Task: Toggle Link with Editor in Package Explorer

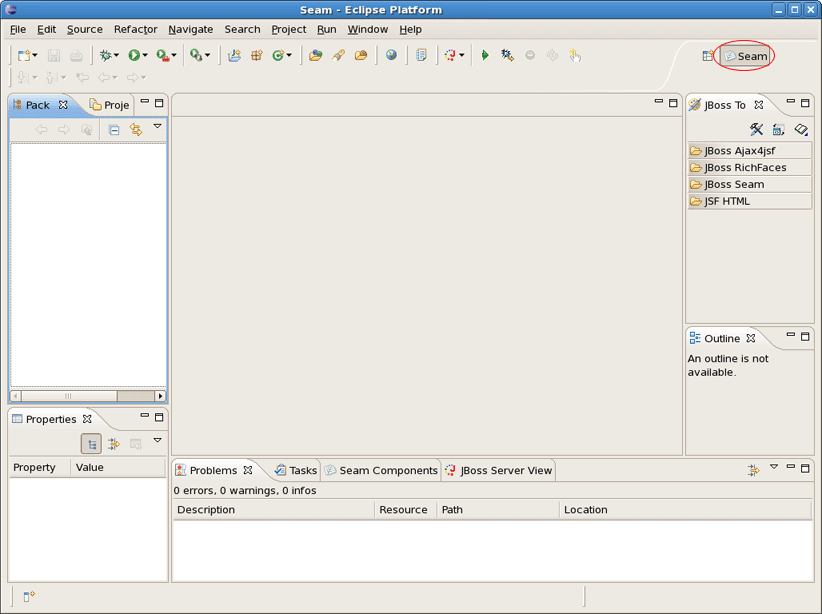Action: point(136,130)
